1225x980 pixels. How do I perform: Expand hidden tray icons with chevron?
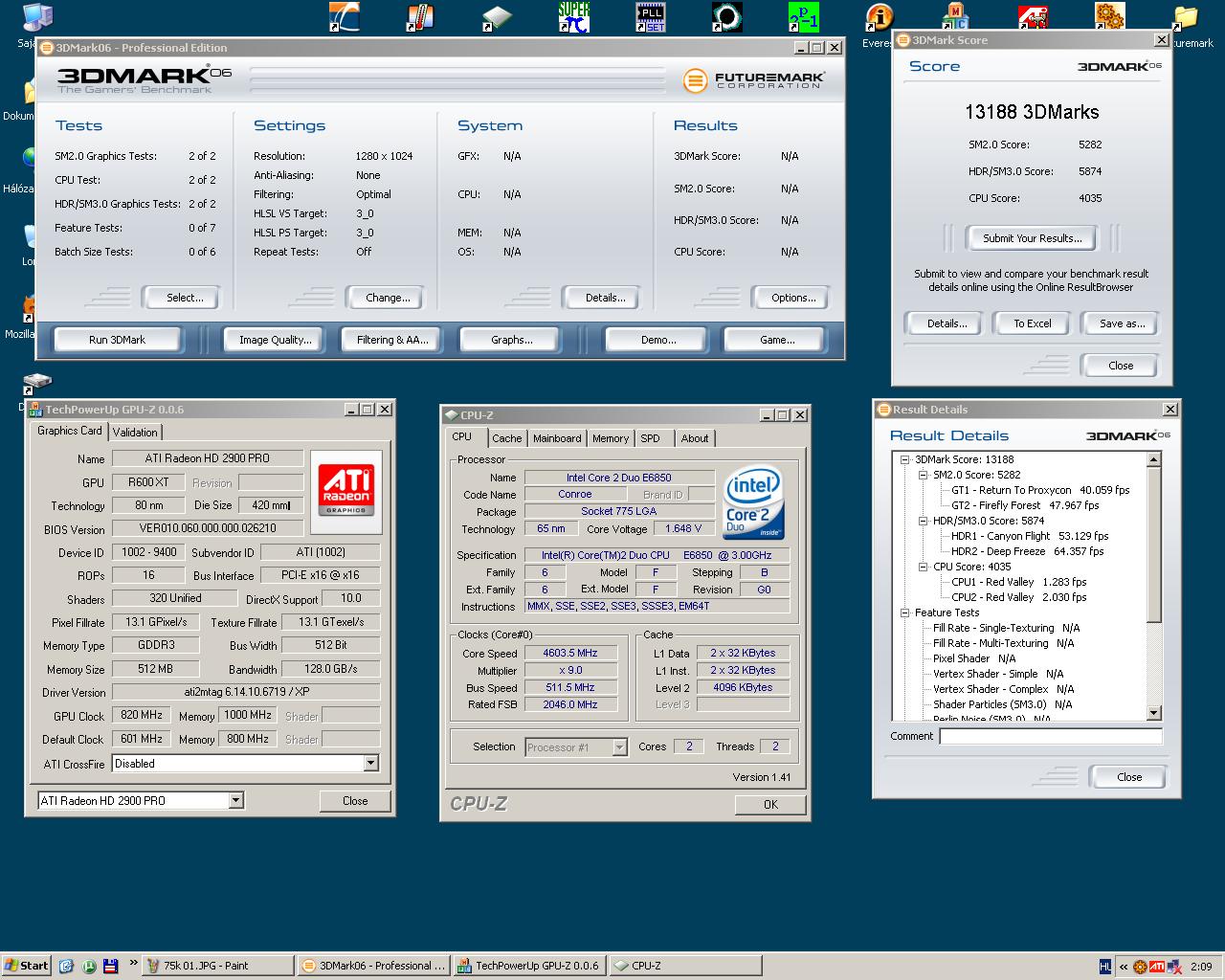(1124, 967)
